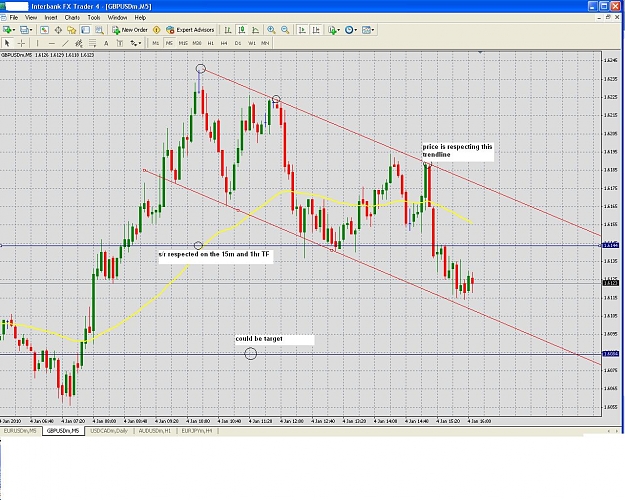
Task: Switch to line chart display
Action: tap(256, 30)
